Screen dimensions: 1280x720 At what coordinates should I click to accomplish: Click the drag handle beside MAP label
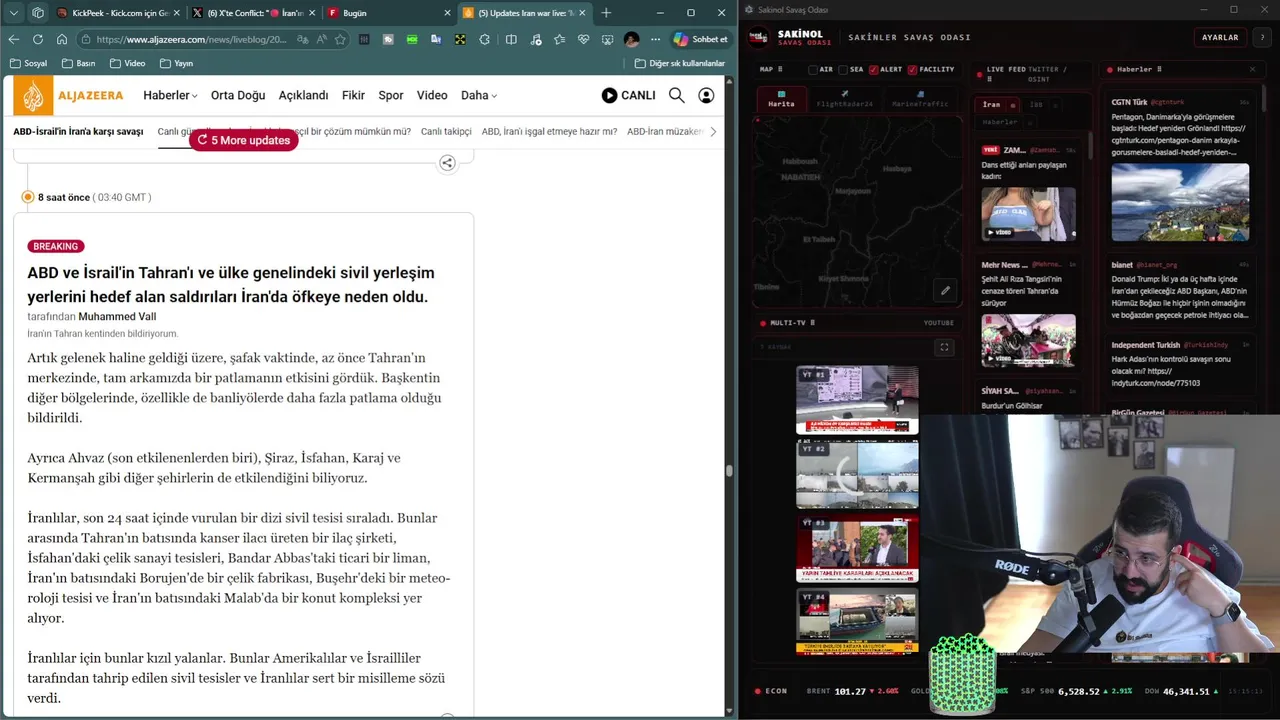(780, 69)
